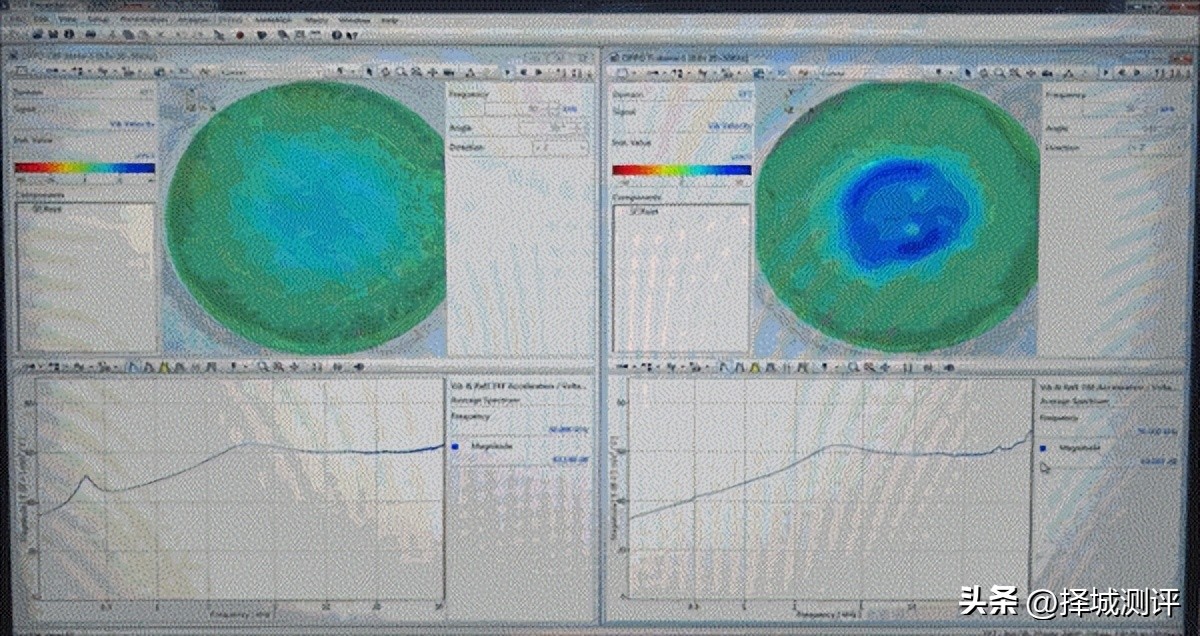Open the File menu

pos(16,19)
